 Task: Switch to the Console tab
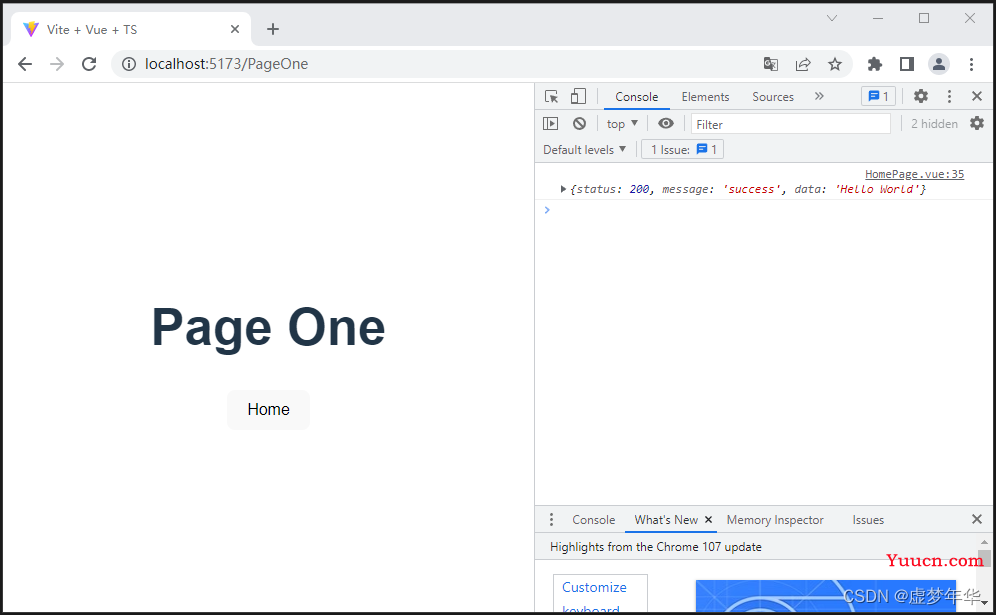[x=636, y=97]
